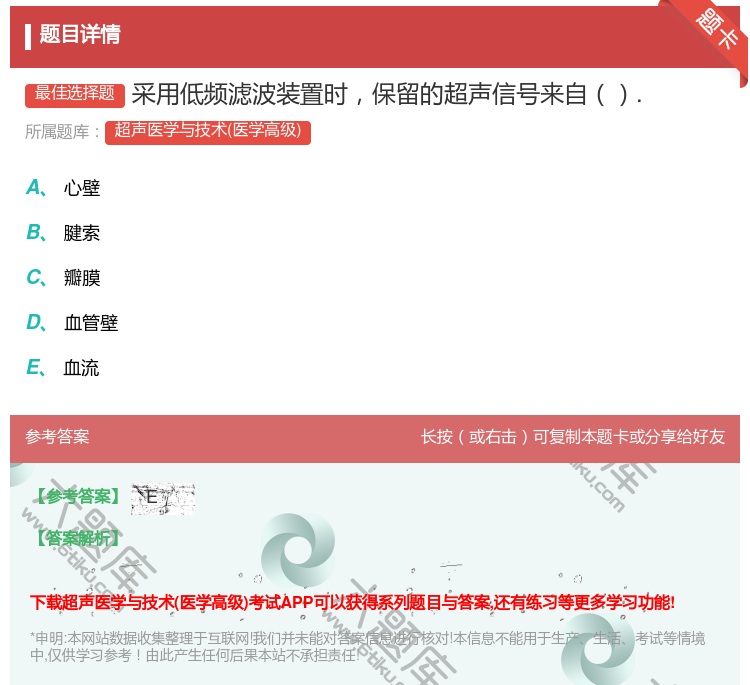Click the 【参考答案】 green label
750x685 pixels.
pos(78,497)
